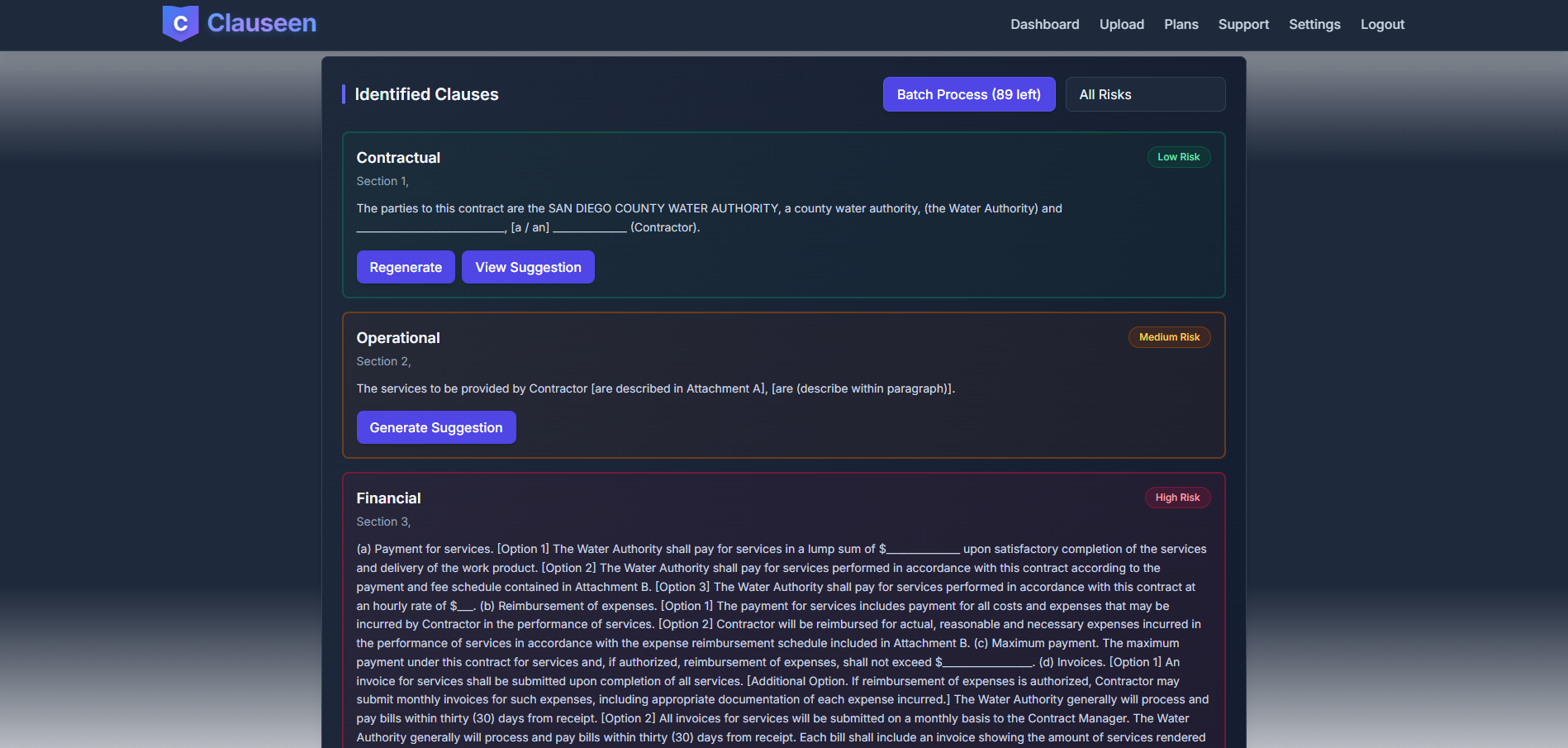Image resolution: width=1568 pixels, height=748 pixels.
Task: Open the All Risks filter dropdown
Action: coord(1145,94)
